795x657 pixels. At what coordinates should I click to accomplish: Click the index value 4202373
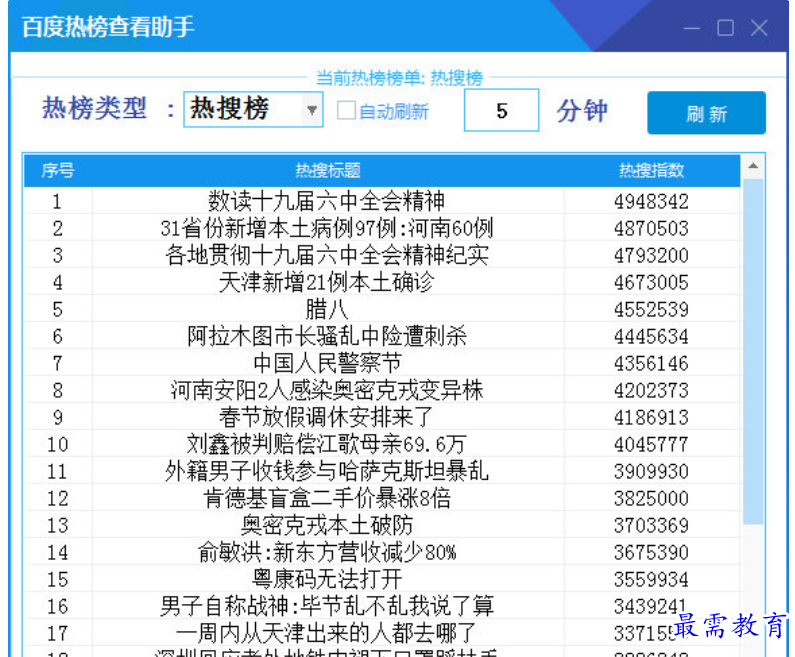pos(652,390)
